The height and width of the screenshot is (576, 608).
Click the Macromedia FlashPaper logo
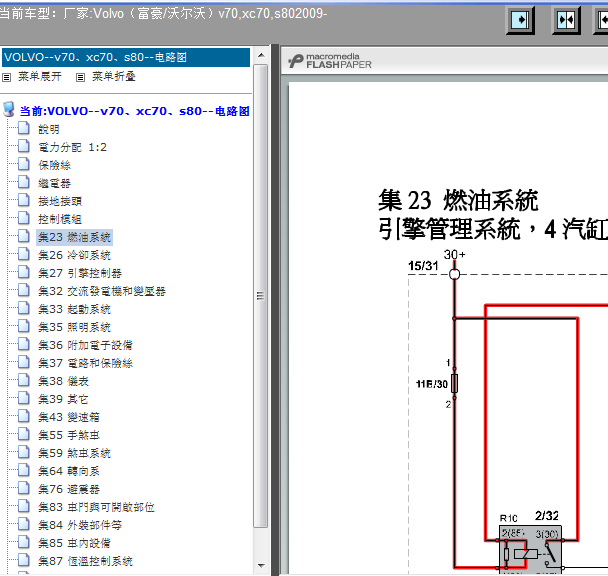coord(330,61)
